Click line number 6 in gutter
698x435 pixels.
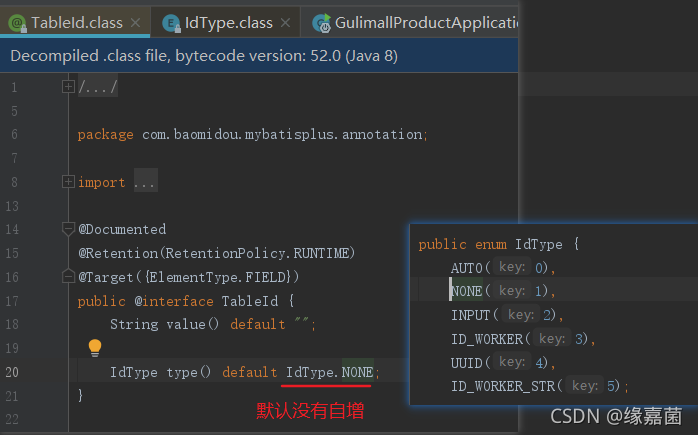(14, 134)
